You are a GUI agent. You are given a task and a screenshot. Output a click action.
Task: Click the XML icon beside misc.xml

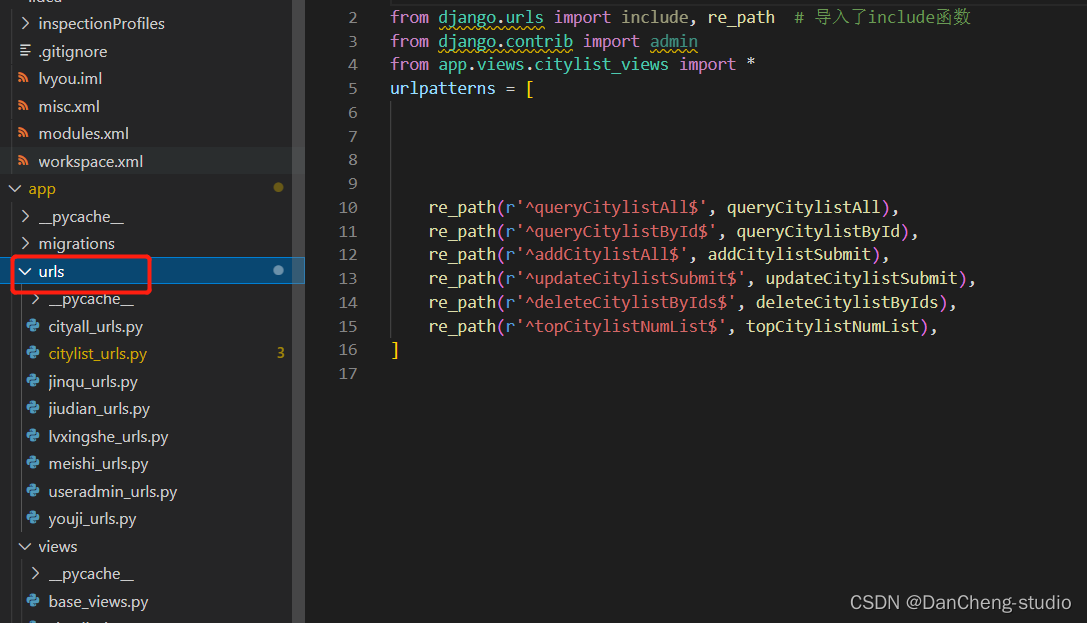(23, 107)
